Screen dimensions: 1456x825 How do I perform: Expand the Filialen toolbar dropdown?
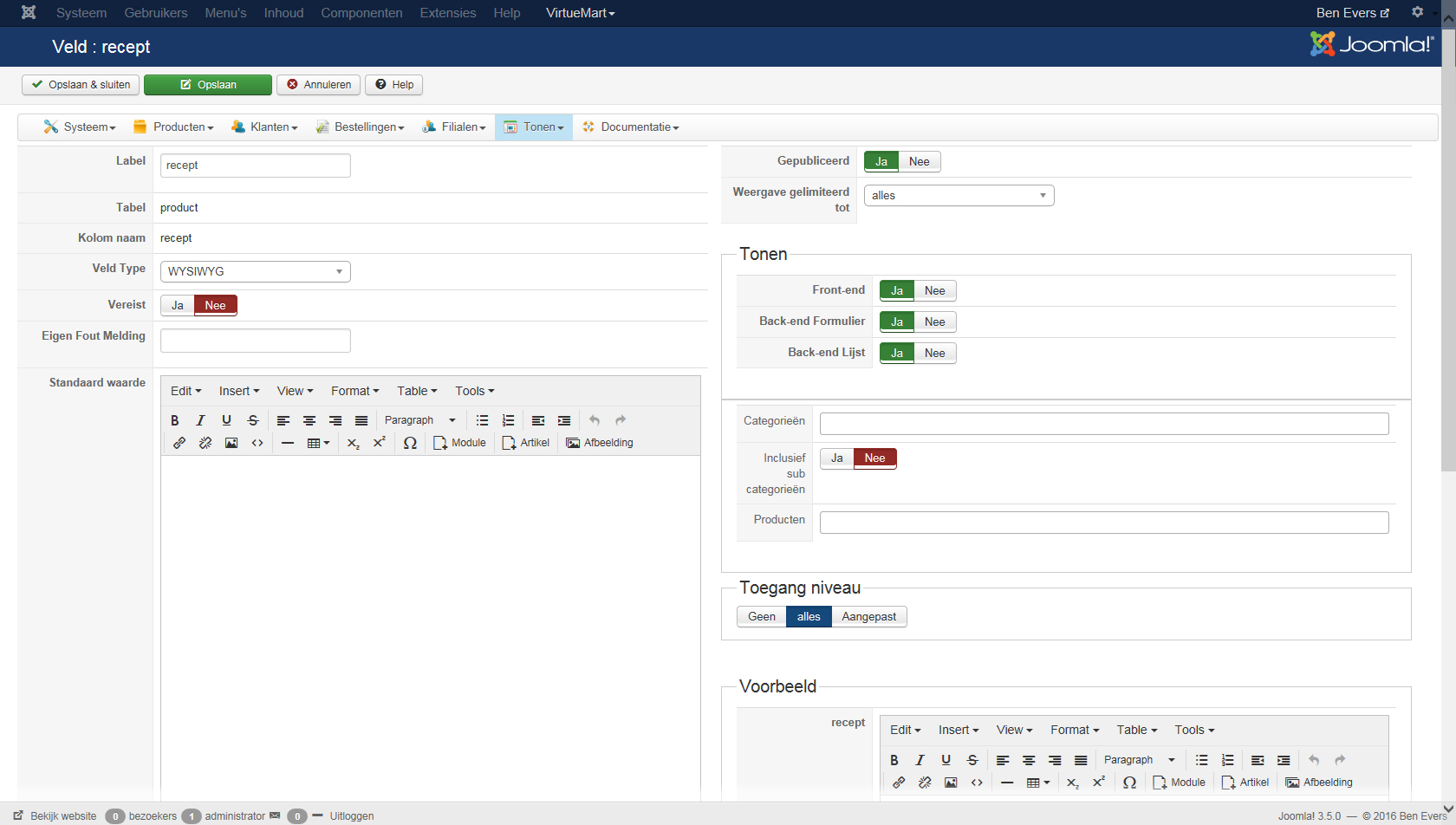(x=454, y=127)
